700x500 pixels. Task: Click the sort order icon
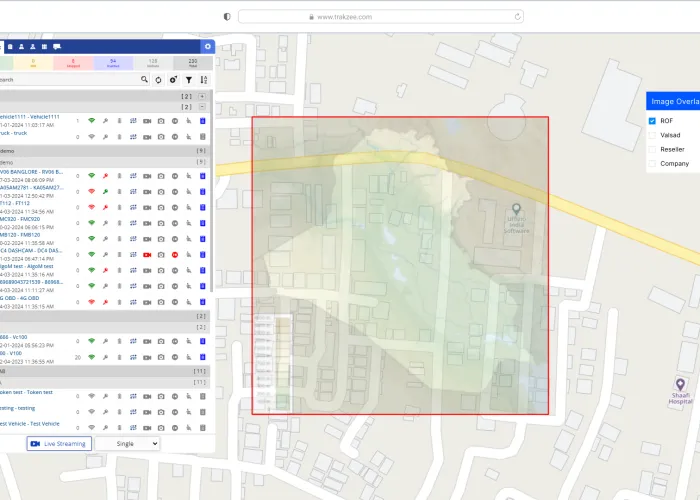pos(203,79)
